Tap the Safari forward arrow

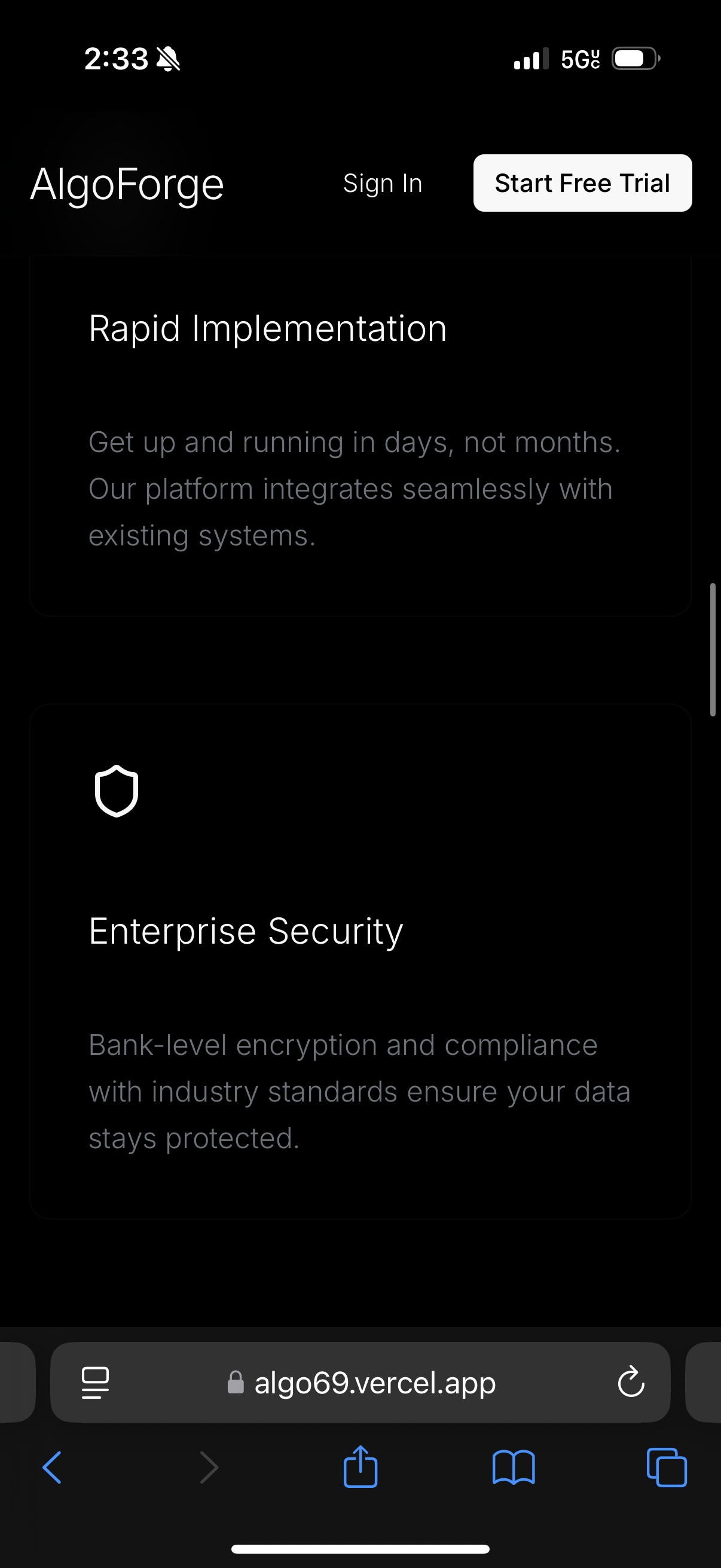tap(209, 1468)
